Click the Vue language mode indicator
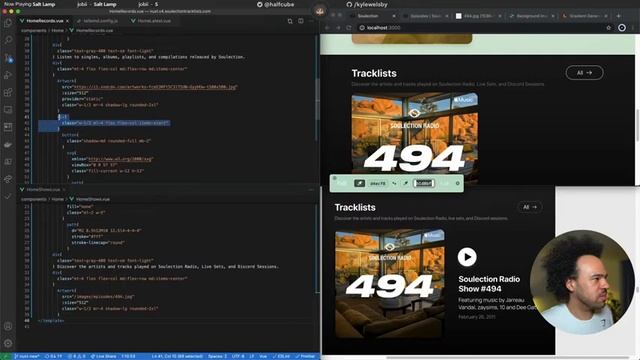The image size is (640, 360). coord(263,356)
